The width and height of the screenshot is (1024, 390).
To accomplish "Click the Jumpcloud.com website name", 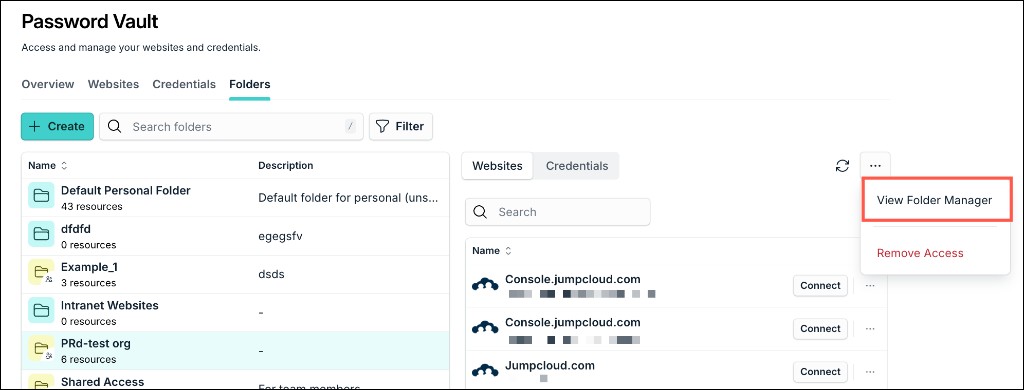I will pos(550,366).
